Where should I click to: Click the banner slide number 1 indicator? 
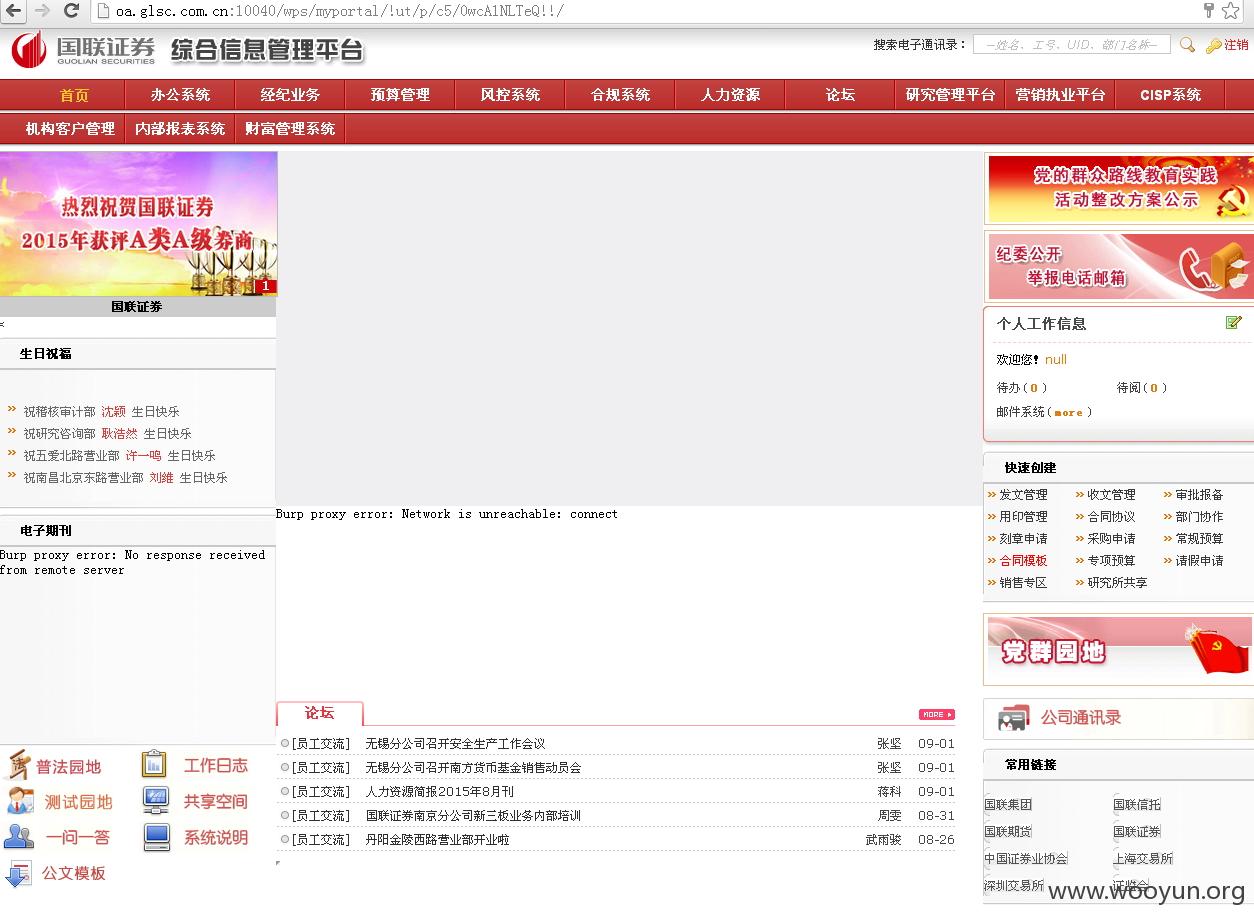coord(266,286)
